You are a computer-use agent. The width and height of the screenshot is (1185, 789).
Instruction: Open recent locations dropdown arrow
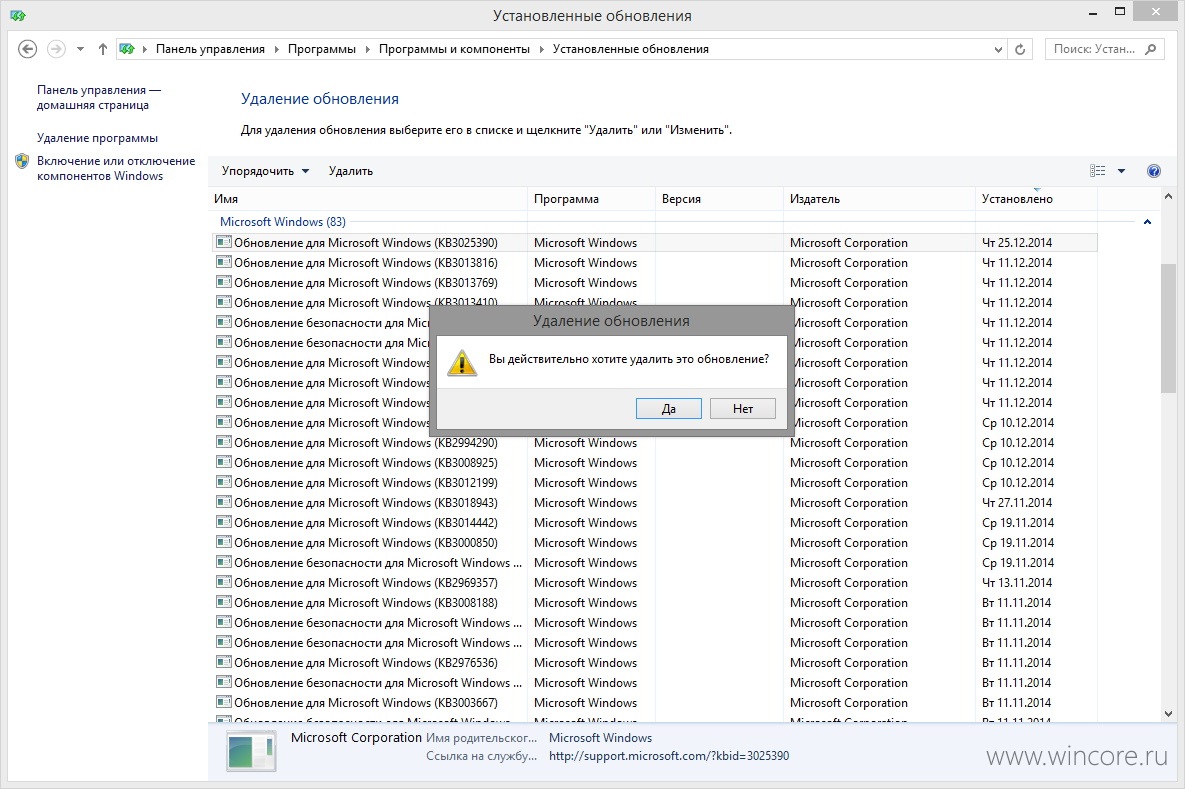pyautogui.click(x=80, y=49)
